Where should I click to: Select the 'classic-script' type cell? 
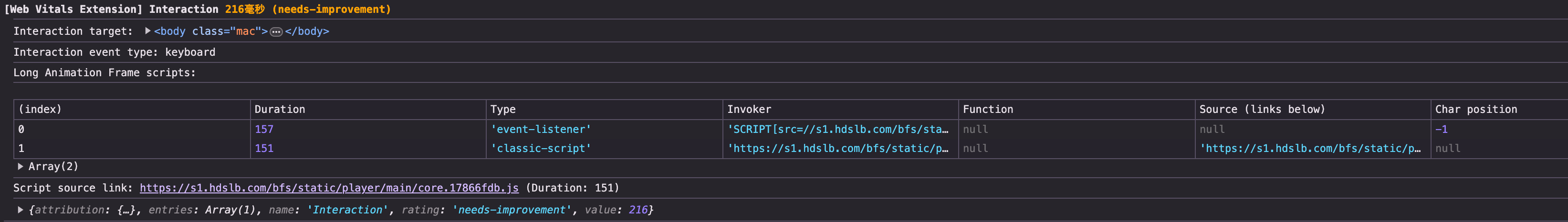click(541, 149)
